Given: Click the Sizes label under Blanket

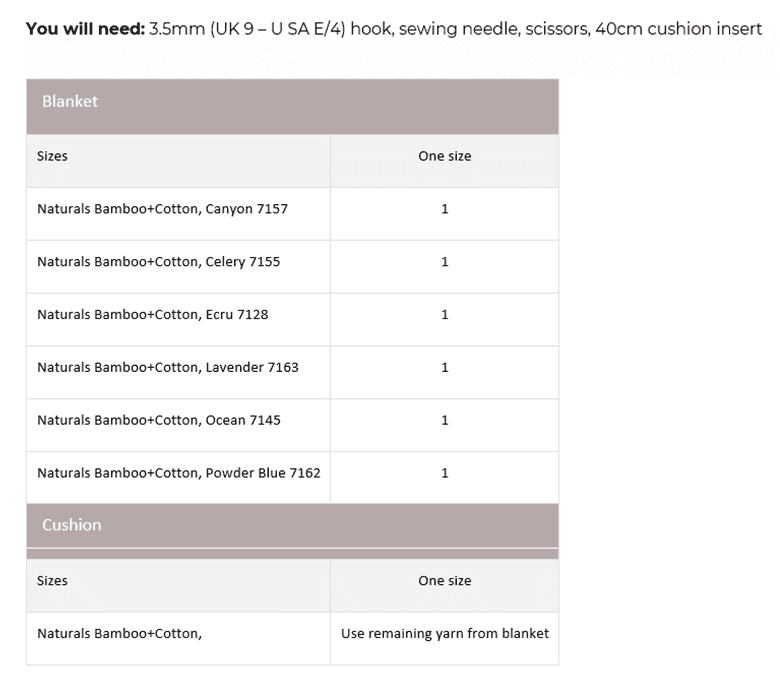Looking at the screenshot, I should pos(52,156).
